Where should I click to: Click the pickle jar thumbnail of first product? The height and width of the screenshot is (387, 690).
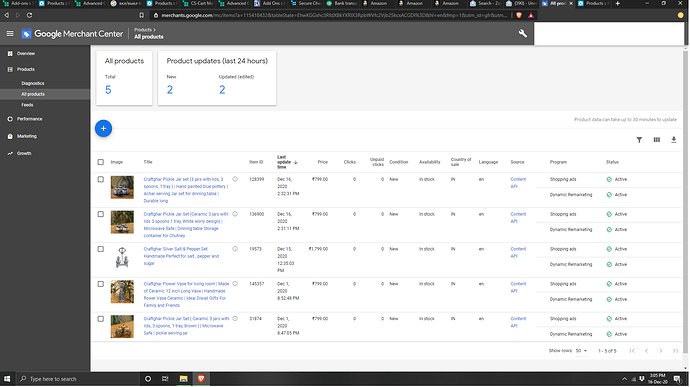122,187
